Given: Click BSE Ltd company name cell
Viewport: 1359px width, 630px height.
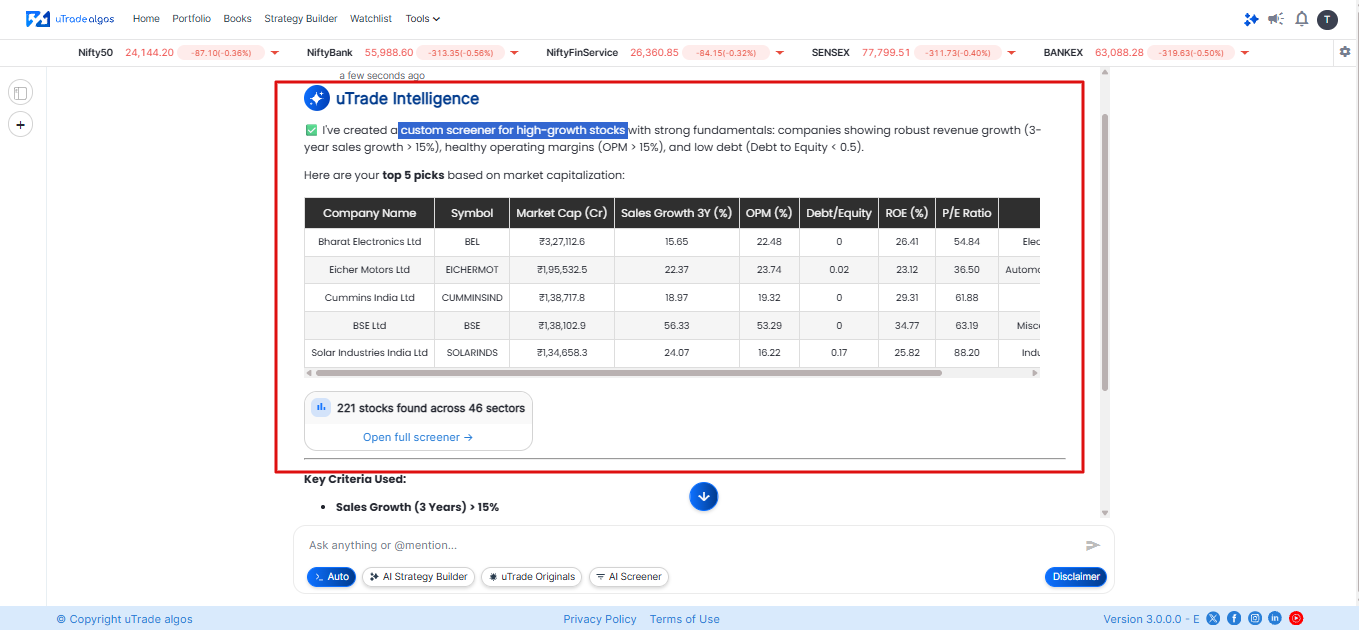Looking at the screenshot, I should pos(370,325).
